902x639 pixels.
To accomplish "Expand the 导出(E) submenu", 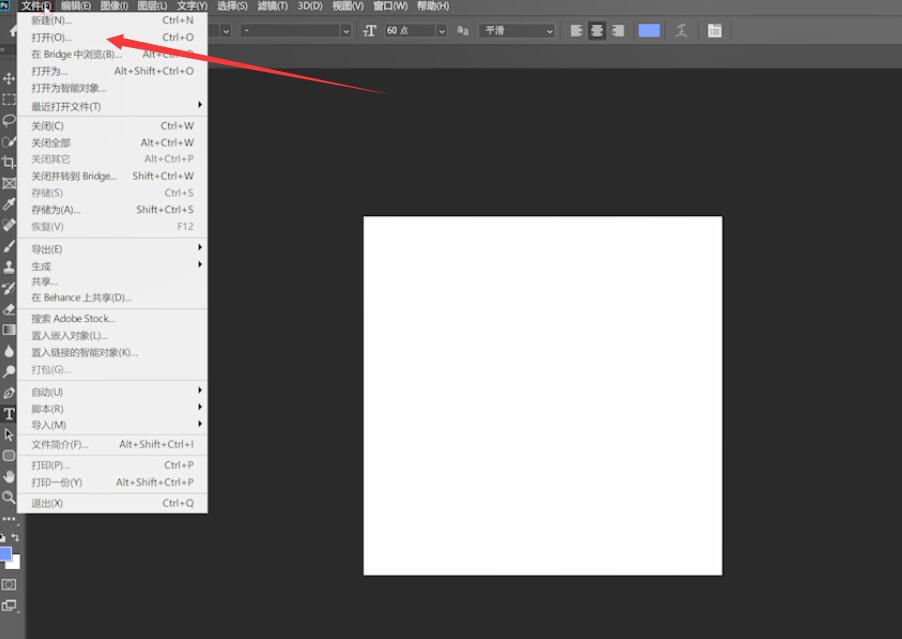I will 112,249.
